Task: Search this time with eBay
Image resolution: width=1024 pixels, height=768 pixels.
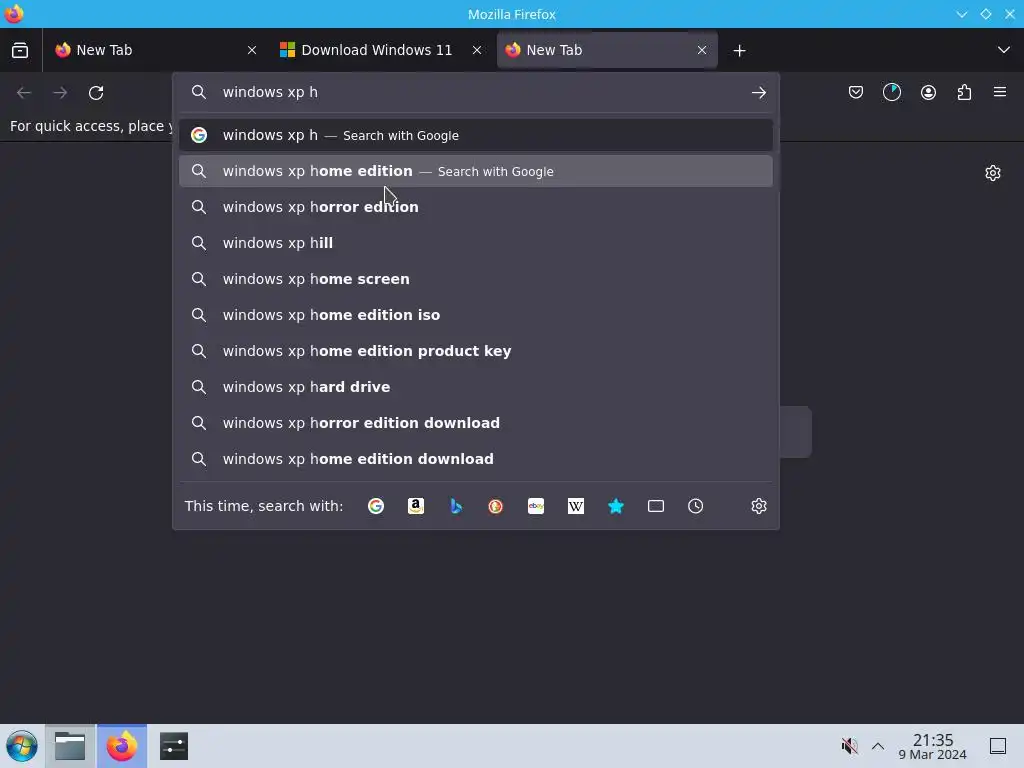Action: click(536, 506)
